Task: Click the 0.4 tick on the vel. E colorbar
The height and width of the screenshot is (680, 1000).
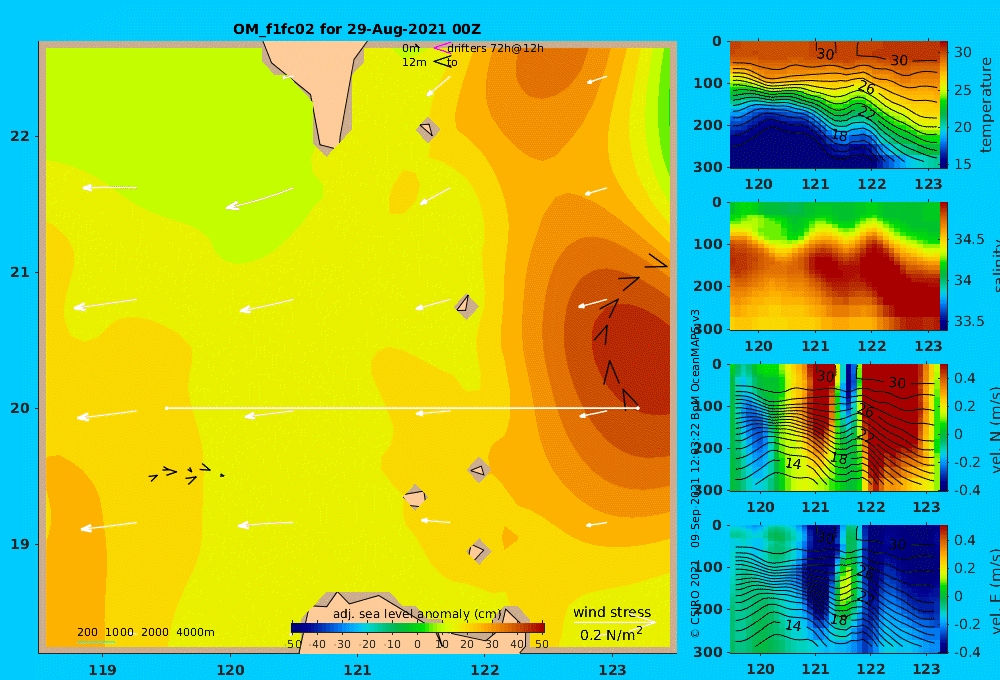Action: tap(965, 540)
